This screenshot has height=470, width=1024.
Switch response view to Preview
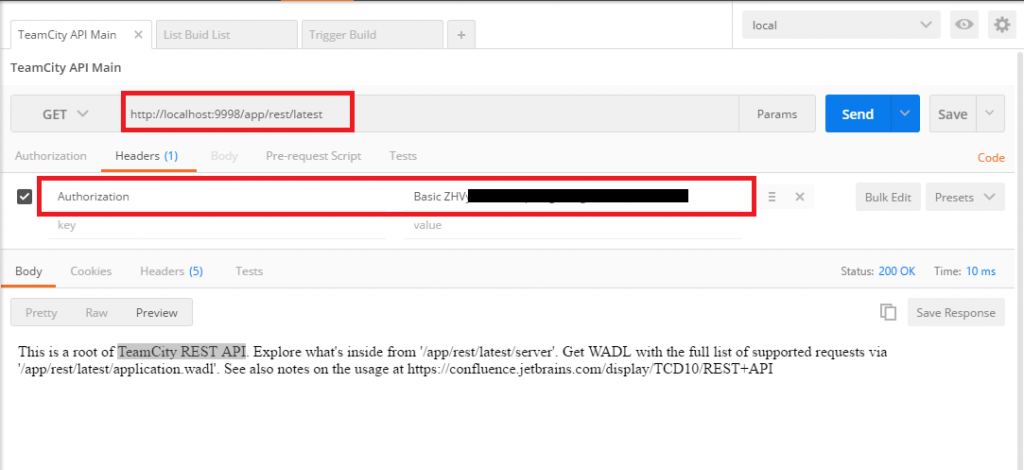157,313
